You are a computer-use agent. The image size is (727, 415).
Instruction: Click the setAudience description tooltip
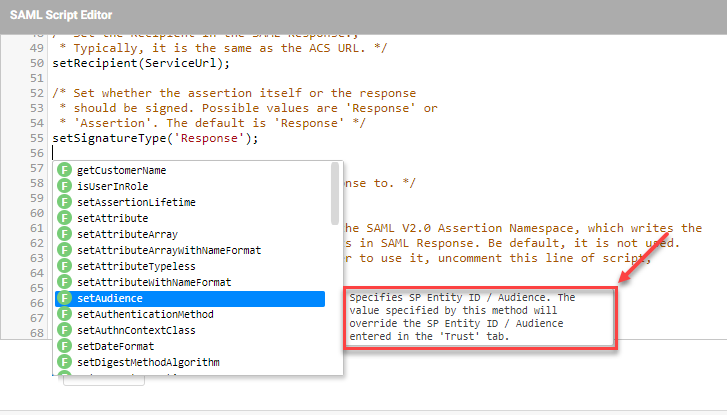[x=479, y=317]
